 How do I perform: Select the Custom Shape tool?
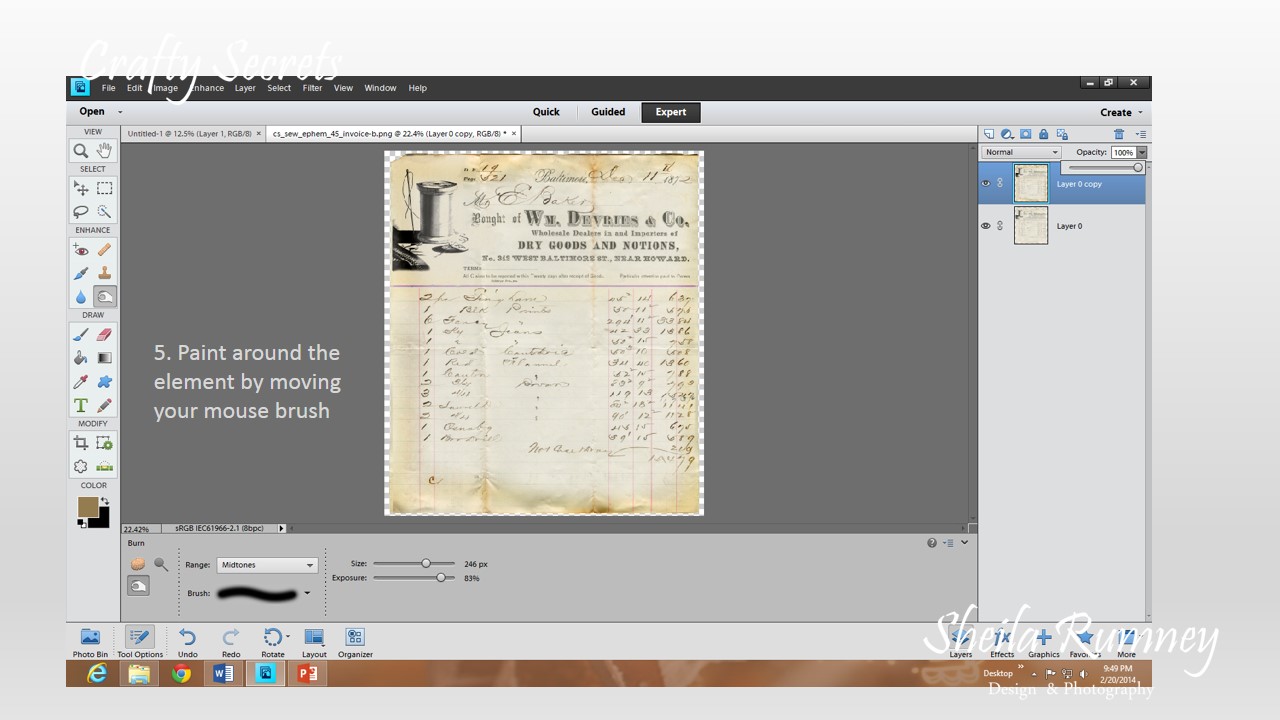click(x=104, y=382)
